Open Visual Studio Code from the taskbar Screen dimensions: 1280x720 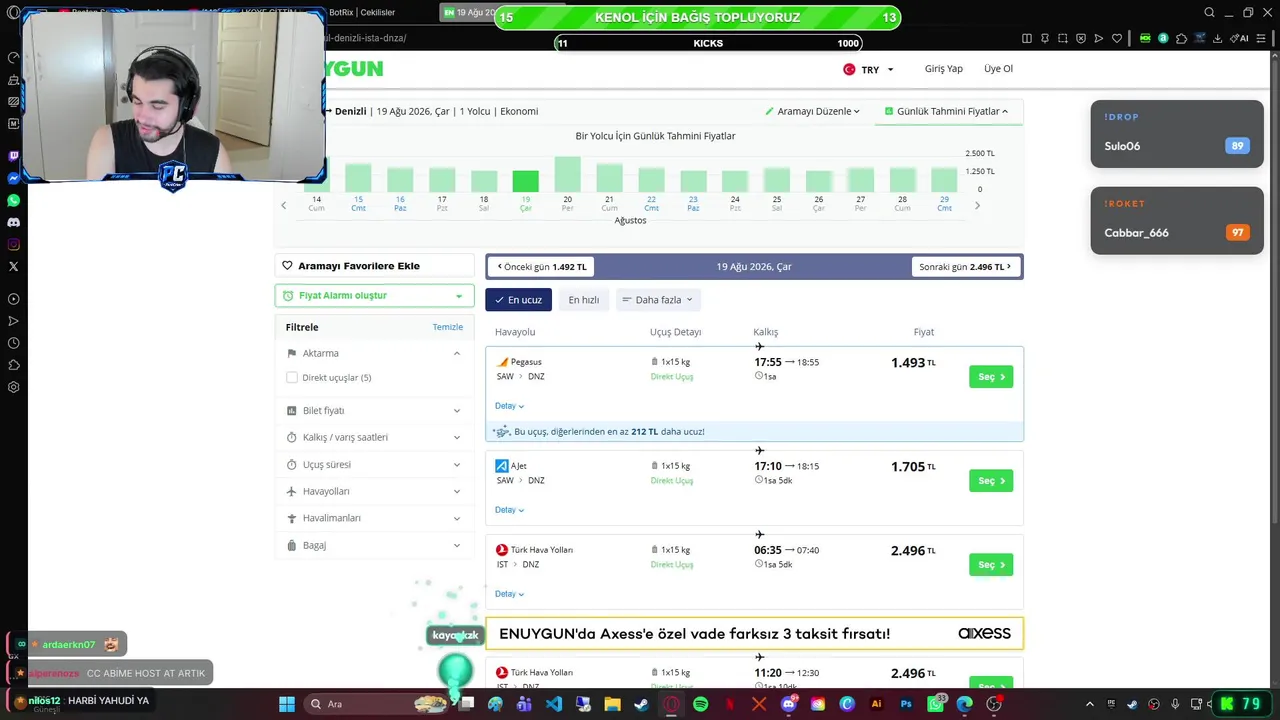[554, 704]
